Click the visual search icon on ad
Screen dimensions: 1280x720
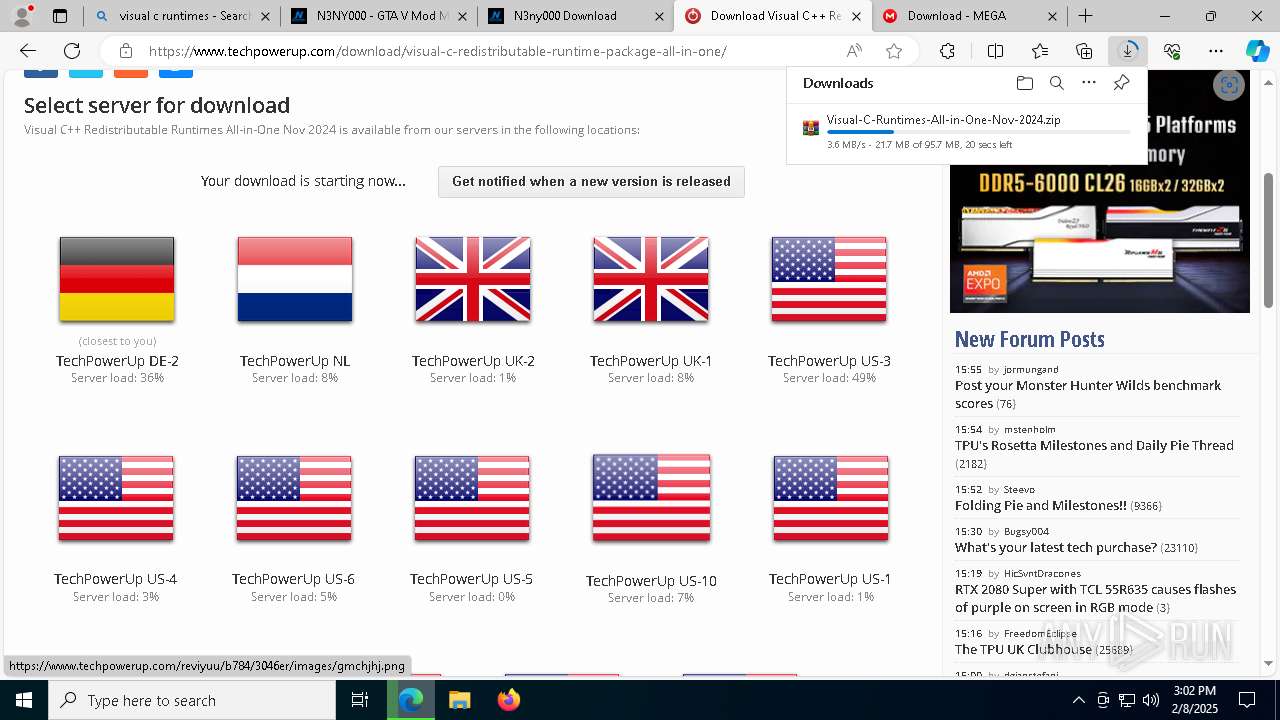(x=1229, y=86)
